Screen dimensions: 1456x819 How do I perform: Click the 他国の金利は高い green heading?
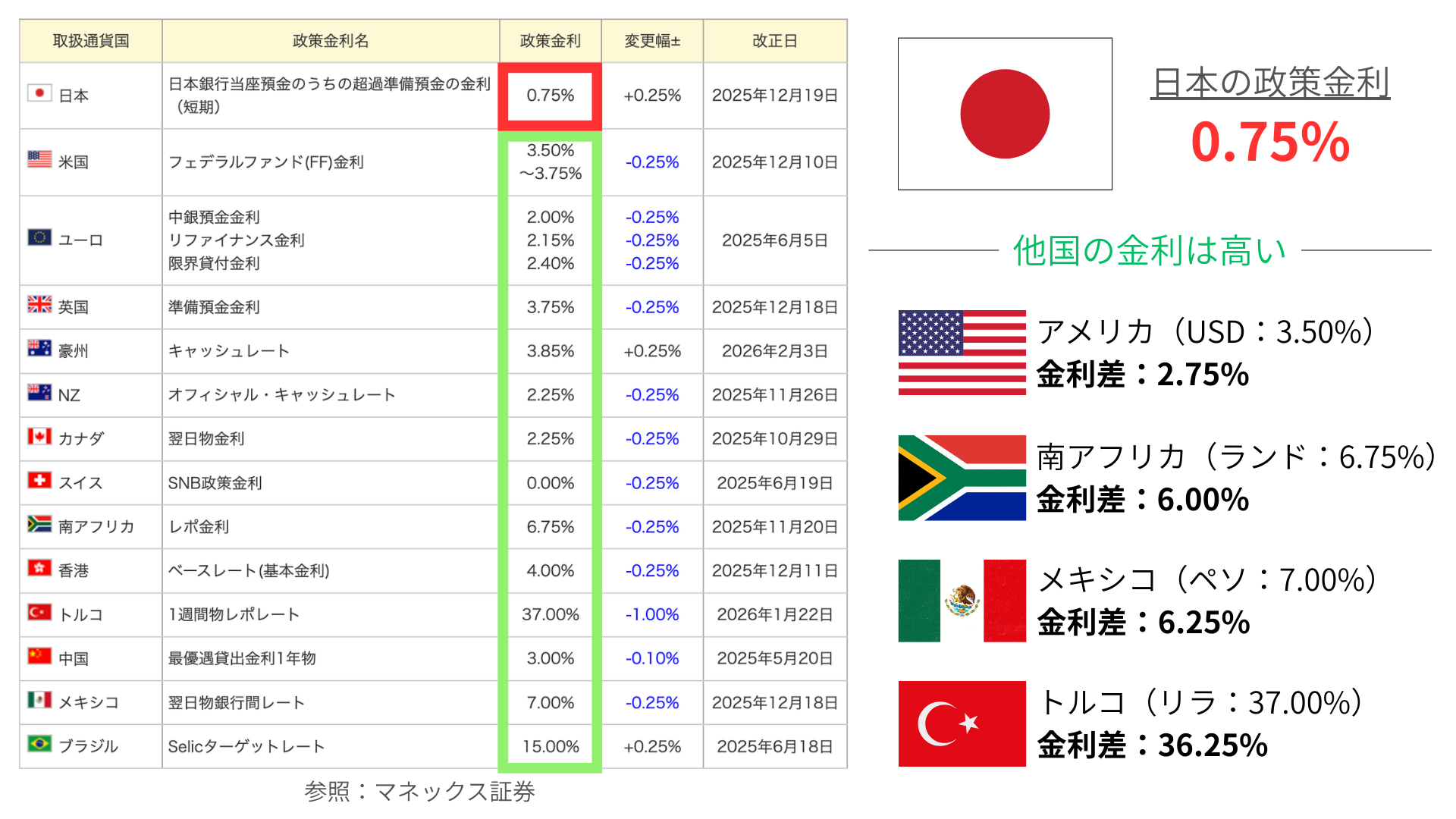(x=1149, y=250)
